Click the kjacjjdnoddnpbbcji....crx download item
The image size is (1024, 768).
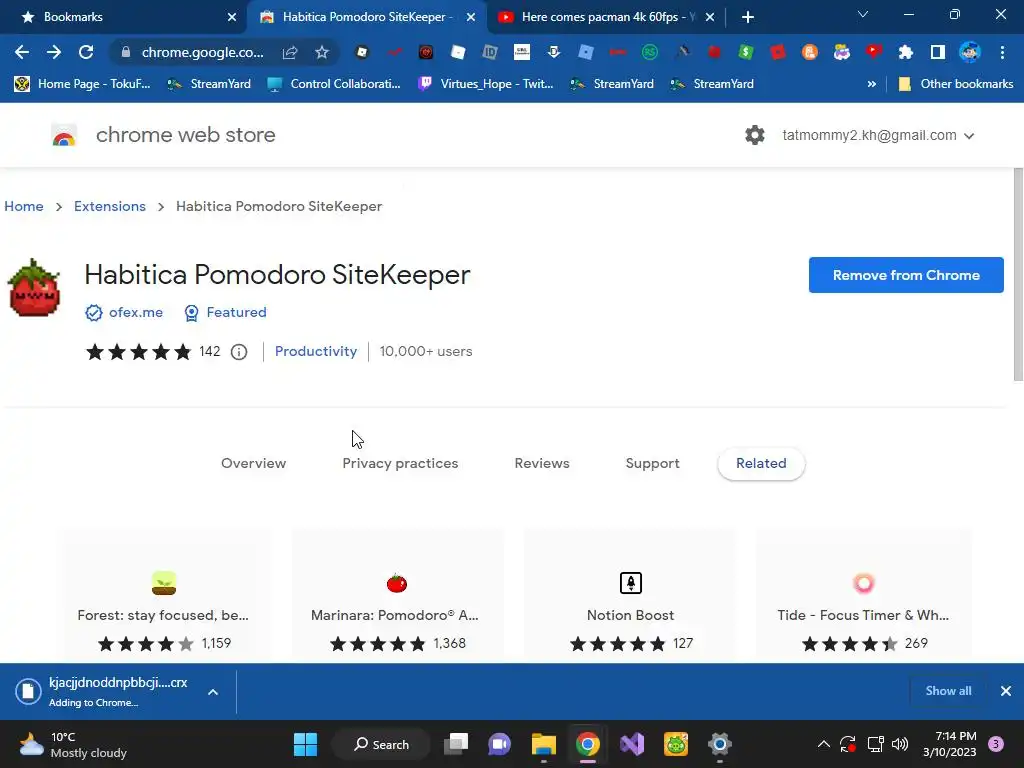pyautogui.click(x=118, y=692)
